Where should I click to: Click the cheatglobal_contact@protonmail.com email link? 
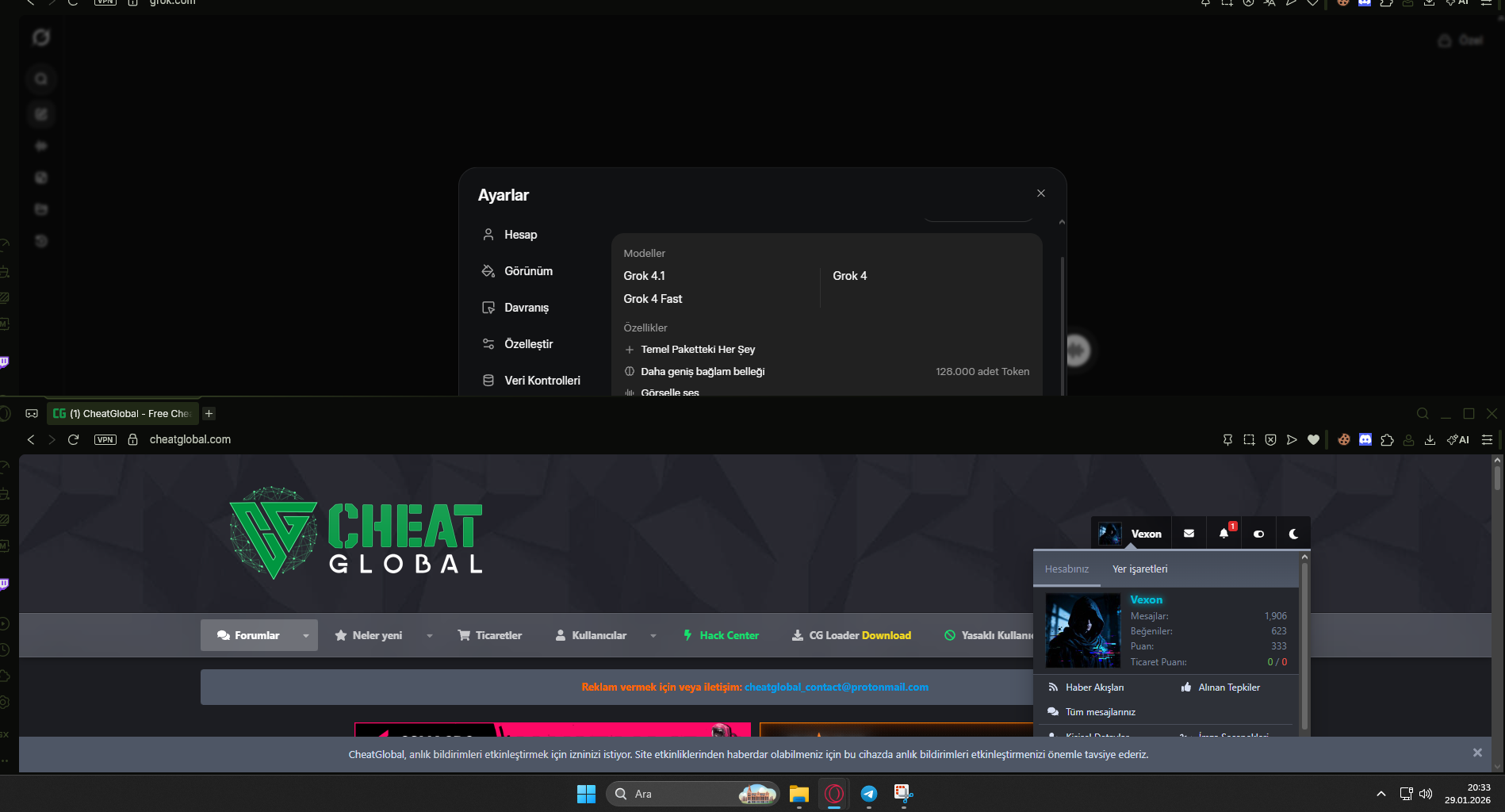[836, 688]
